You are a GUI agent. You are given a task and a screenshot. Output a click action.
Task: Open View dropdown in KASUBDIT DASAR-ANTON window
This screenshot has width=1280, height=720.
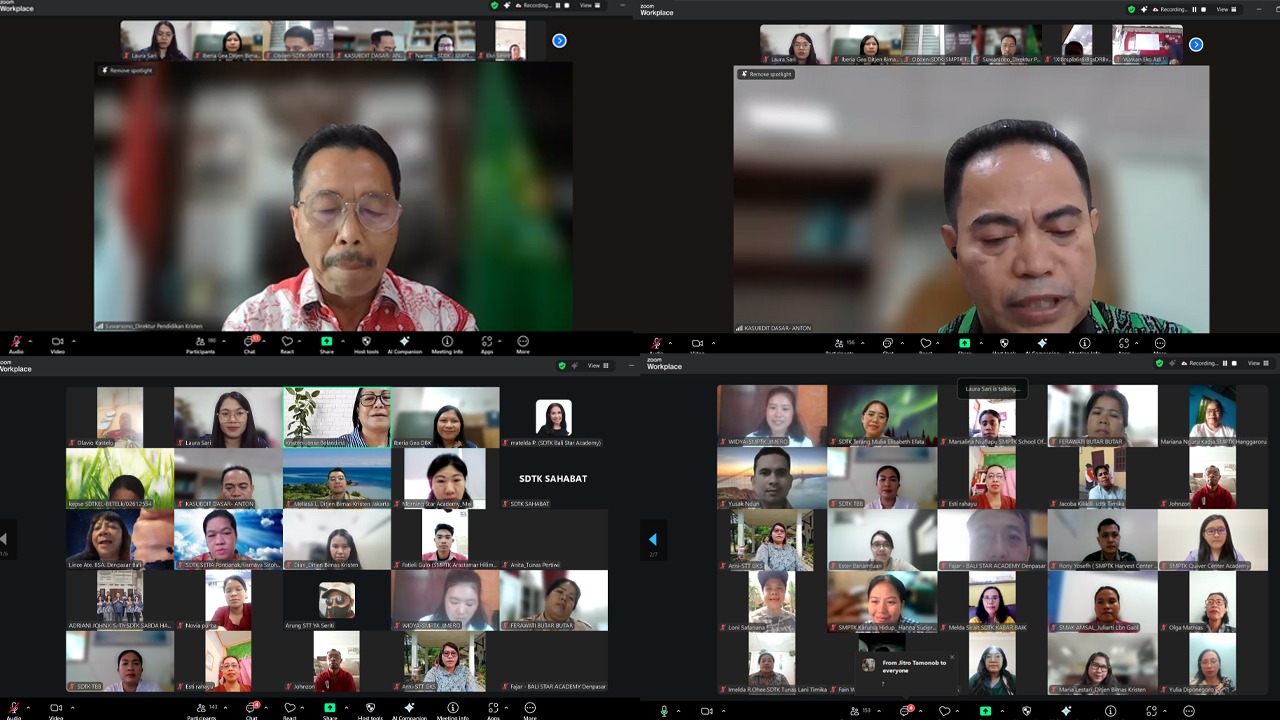(1225, 9)
